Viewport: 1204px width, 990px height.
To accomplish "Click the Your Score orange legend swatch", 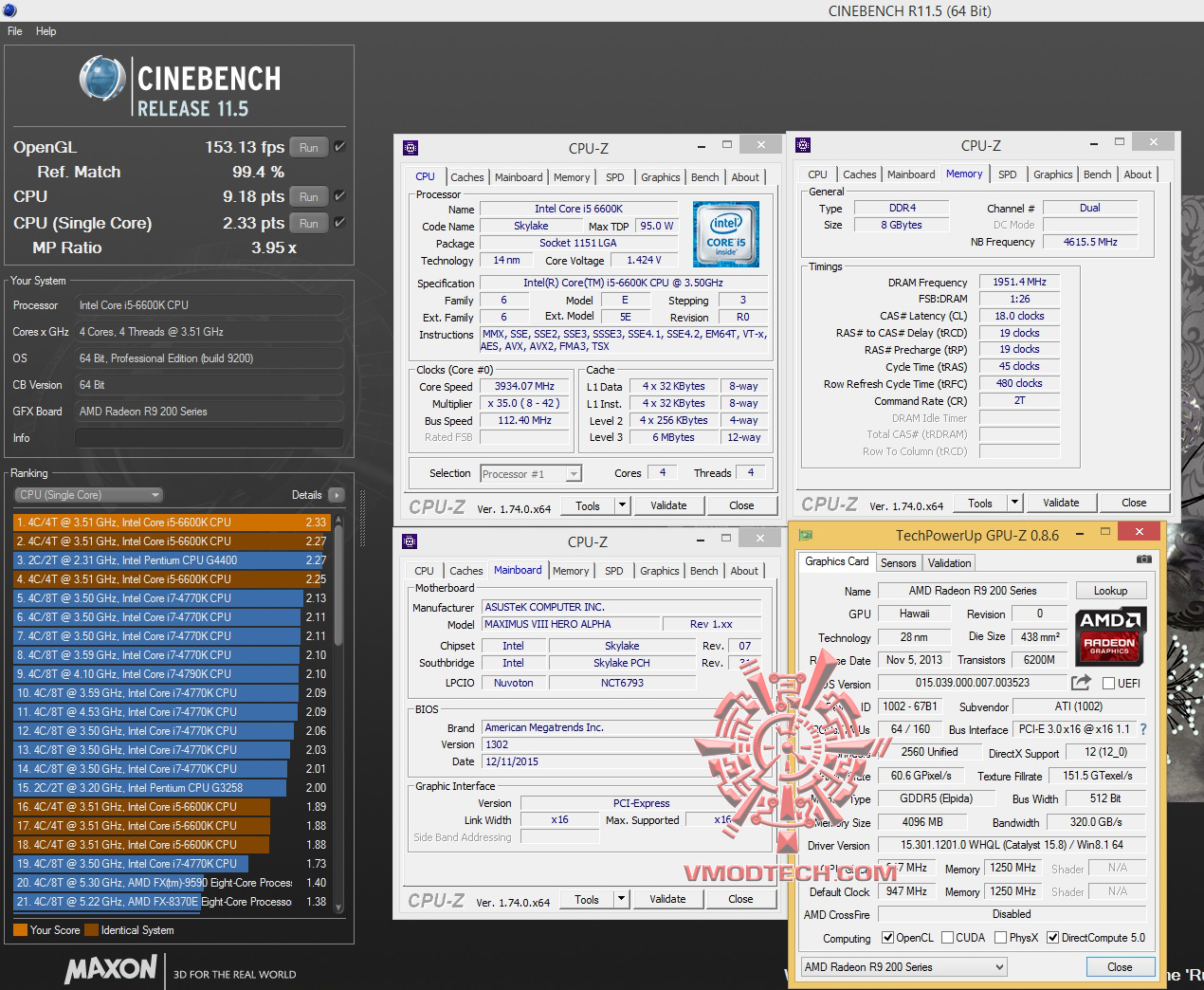I will 20,930.
